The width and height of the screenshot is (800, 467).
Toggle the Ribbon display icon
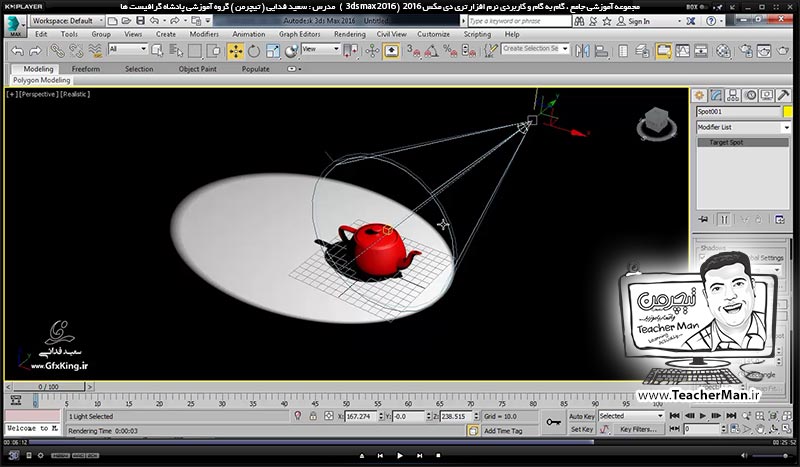pyautogui.click(x=663, y=51)
